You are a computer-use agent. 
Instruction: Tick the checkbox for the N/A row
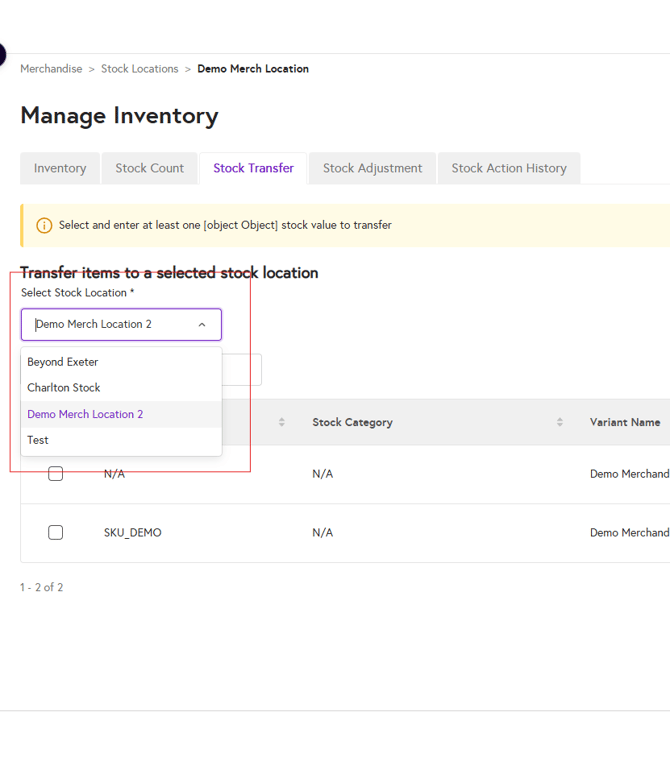point(56,474)
